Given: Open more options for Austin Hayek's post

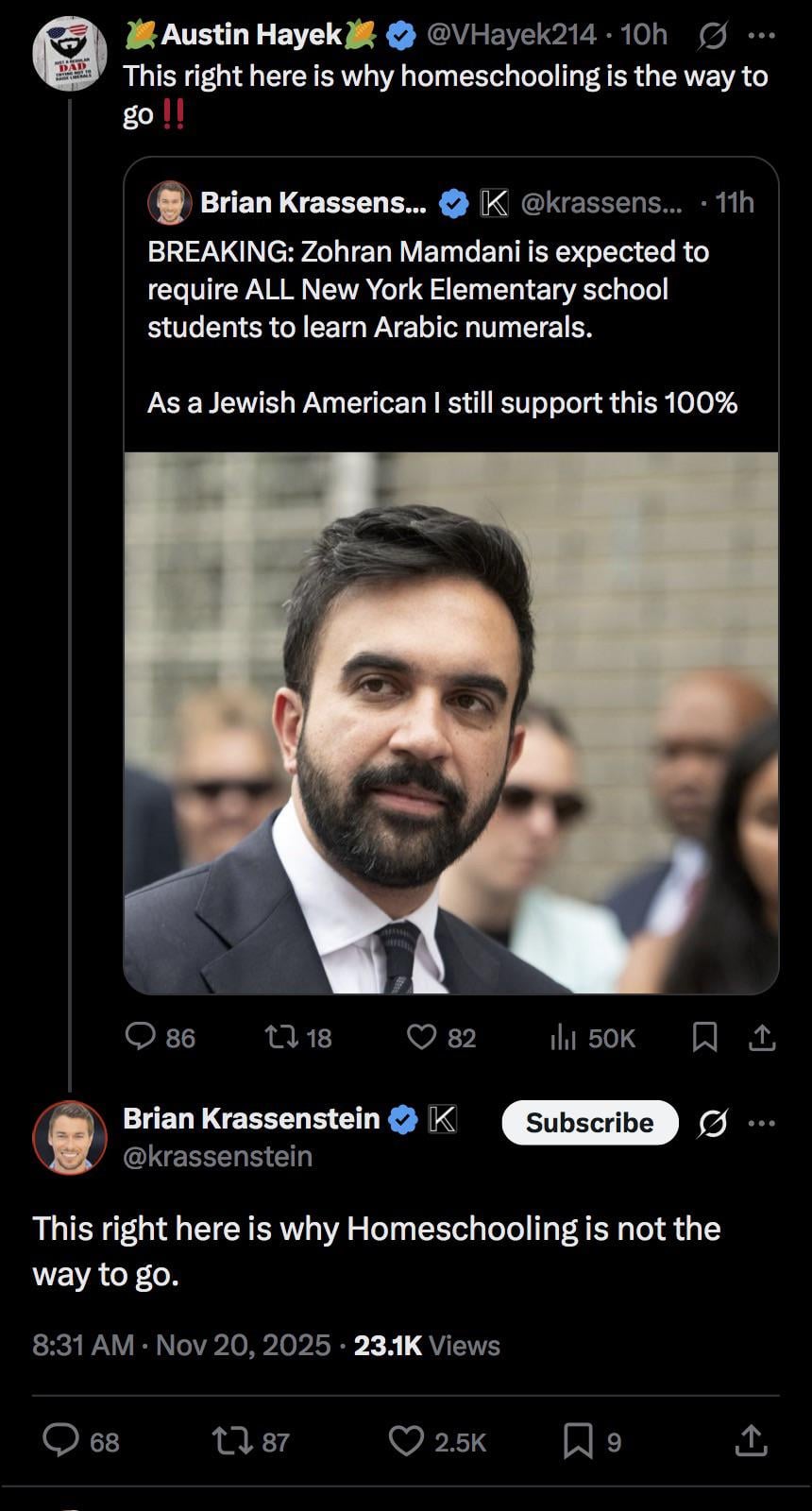Looking at the screenshot, I should pyautogui.click(x=761, y=36).
